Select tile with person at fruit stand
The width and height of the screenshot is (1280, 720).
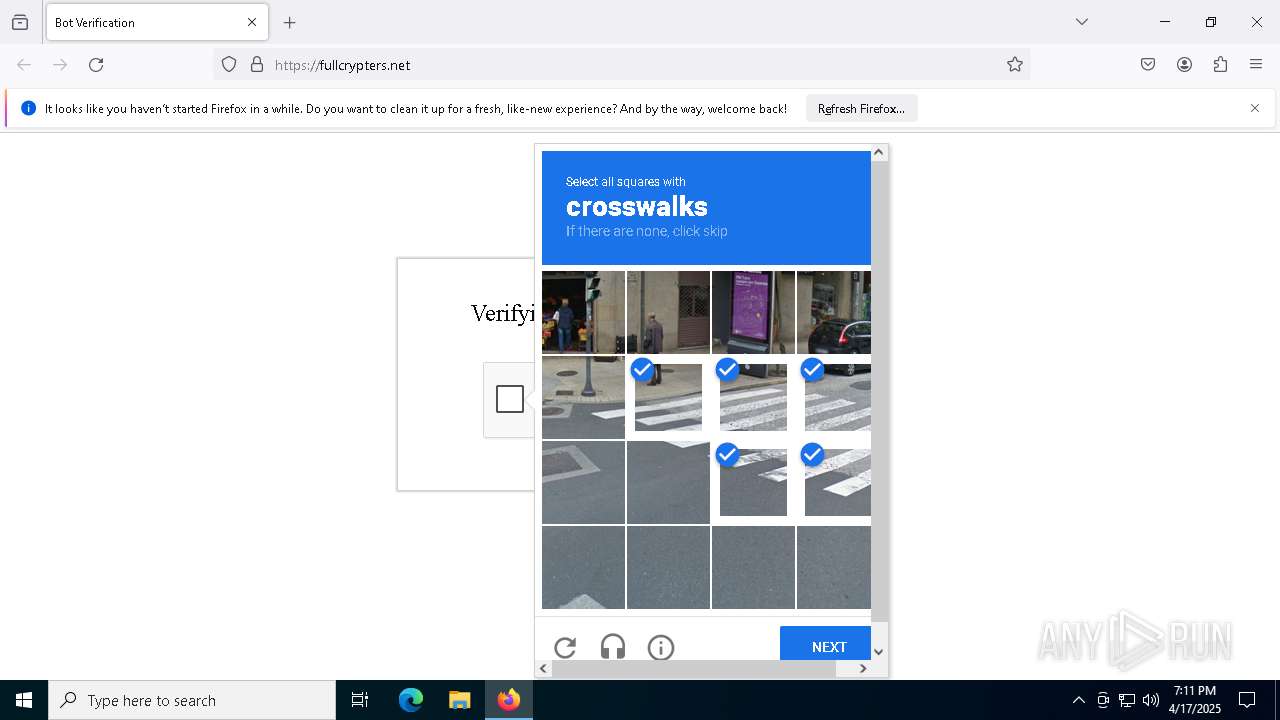tap(583, 312)
